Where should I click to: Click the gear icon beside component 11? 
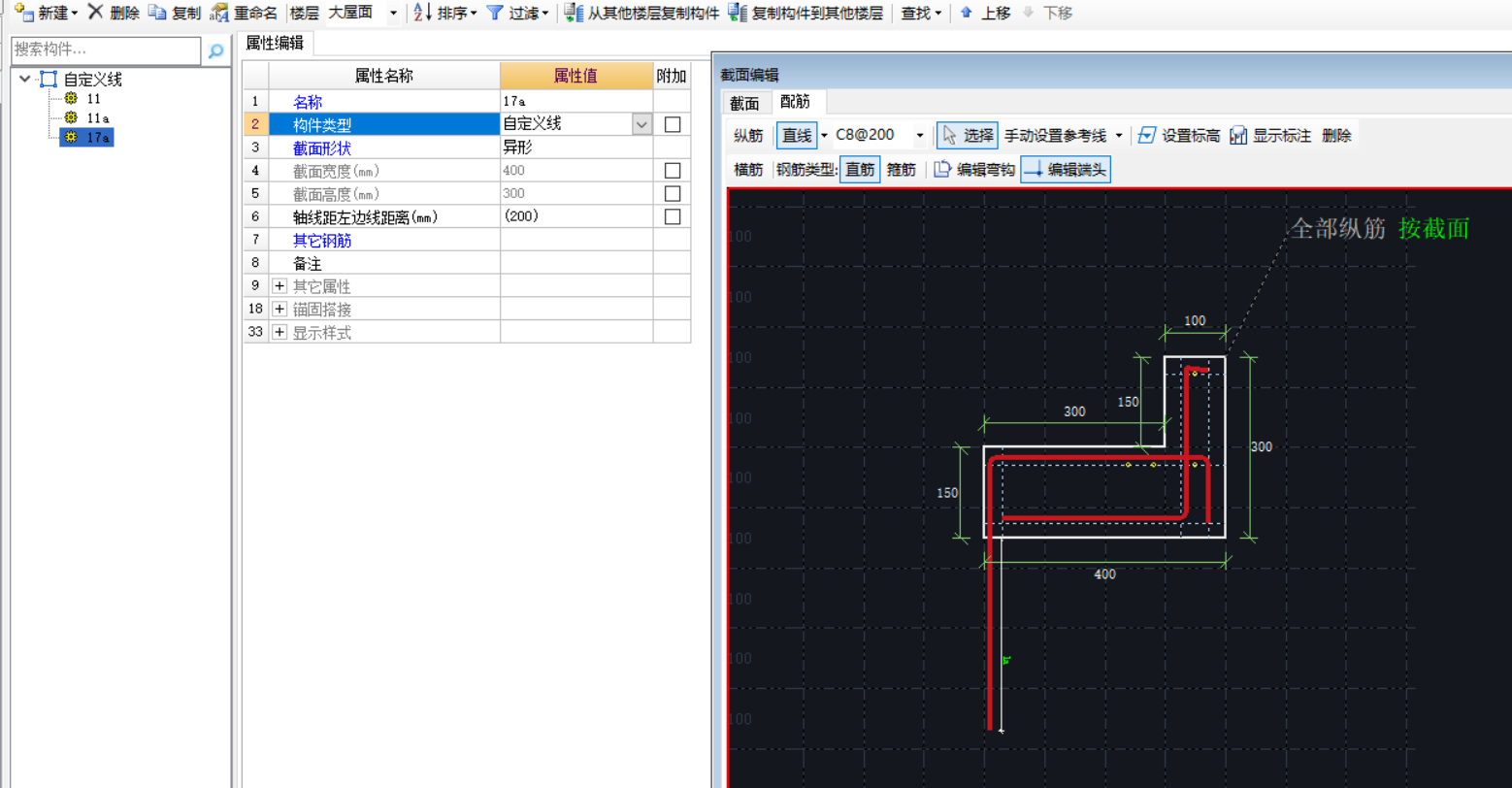[x=70, y=99]
